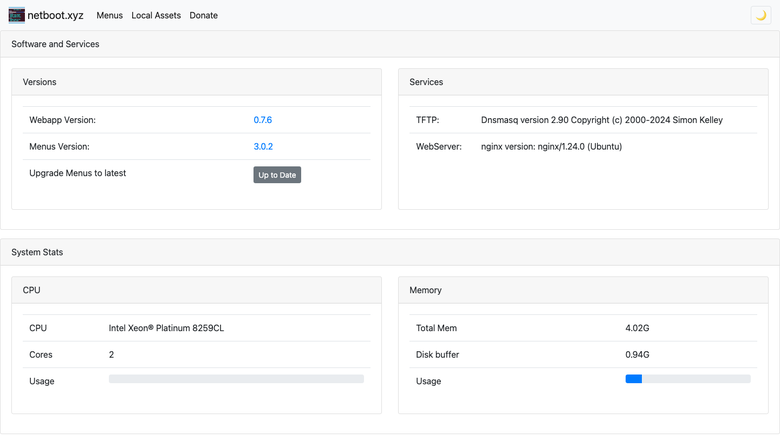This screenshot has height=439, width=780.
Task: Select Total Mem value 4.02G
Action: pyautogui.click(x=637, y=328)
